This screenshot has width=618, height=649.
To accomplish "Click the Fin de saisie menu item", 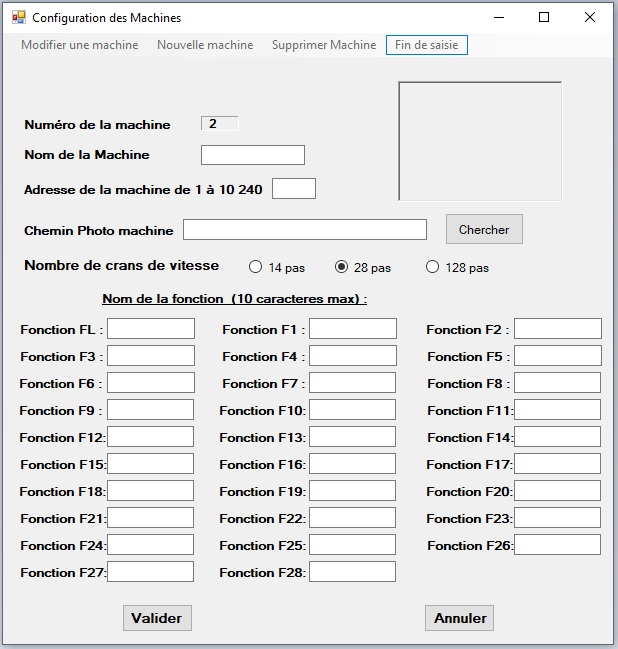I will 427,45.
